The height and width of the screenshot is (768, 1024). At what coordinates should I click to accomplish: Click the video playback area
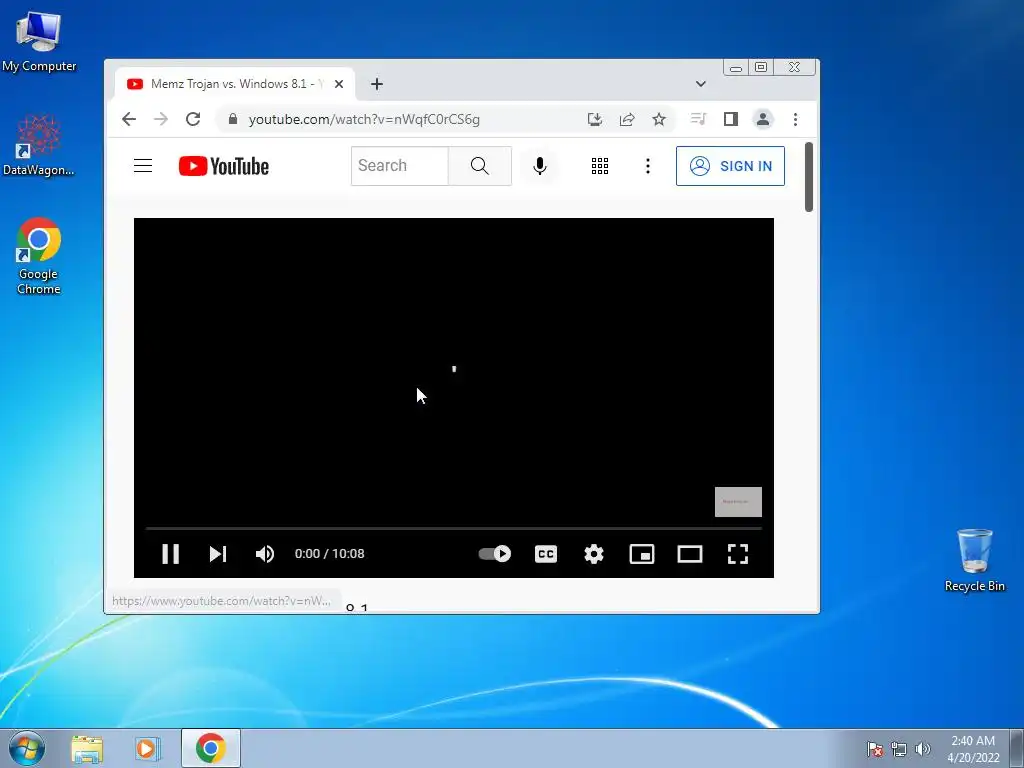coord(454,371)
